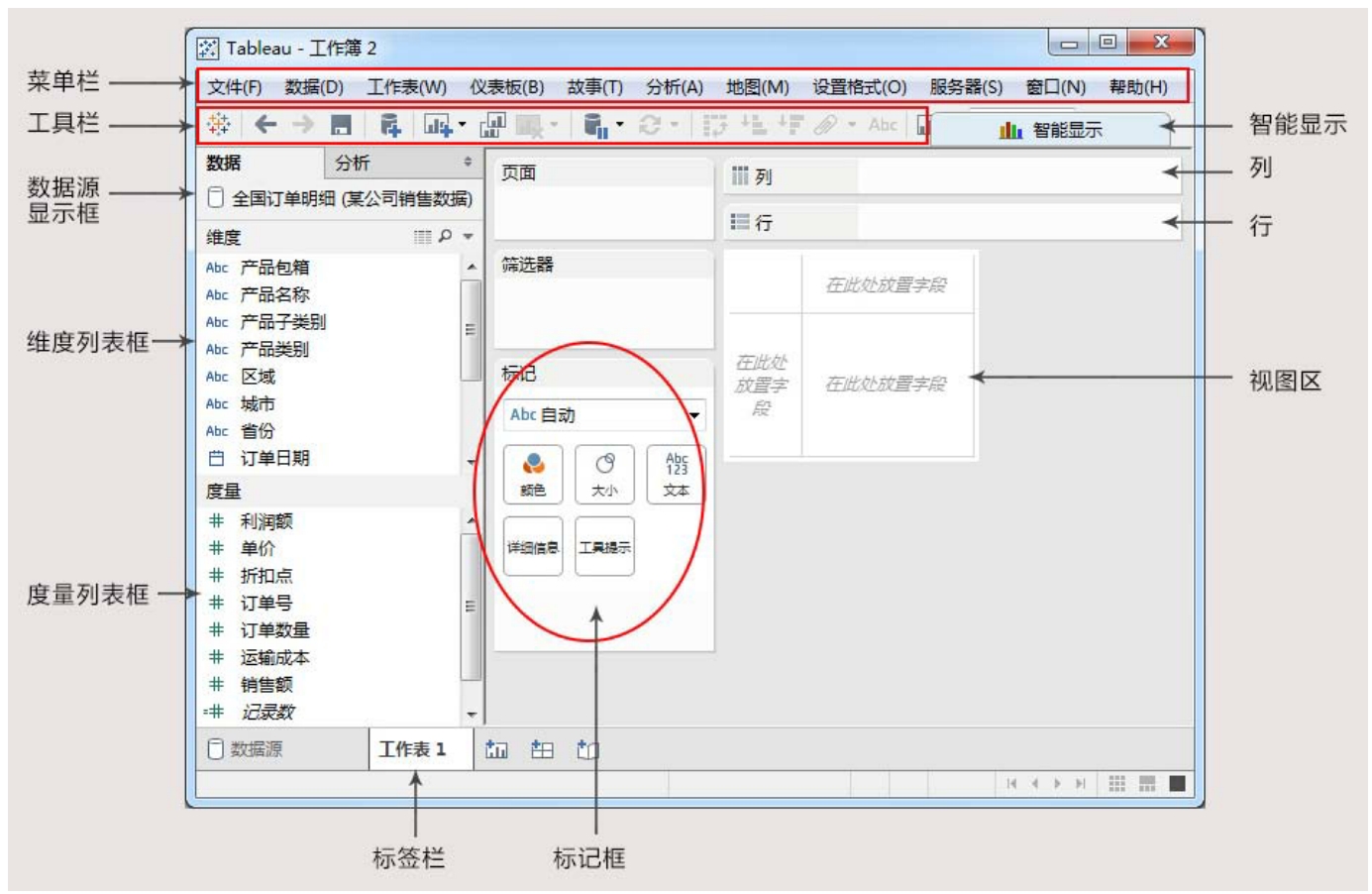Click the add new data source icon
Screen dimensions: 1372x894
[390, 125]
